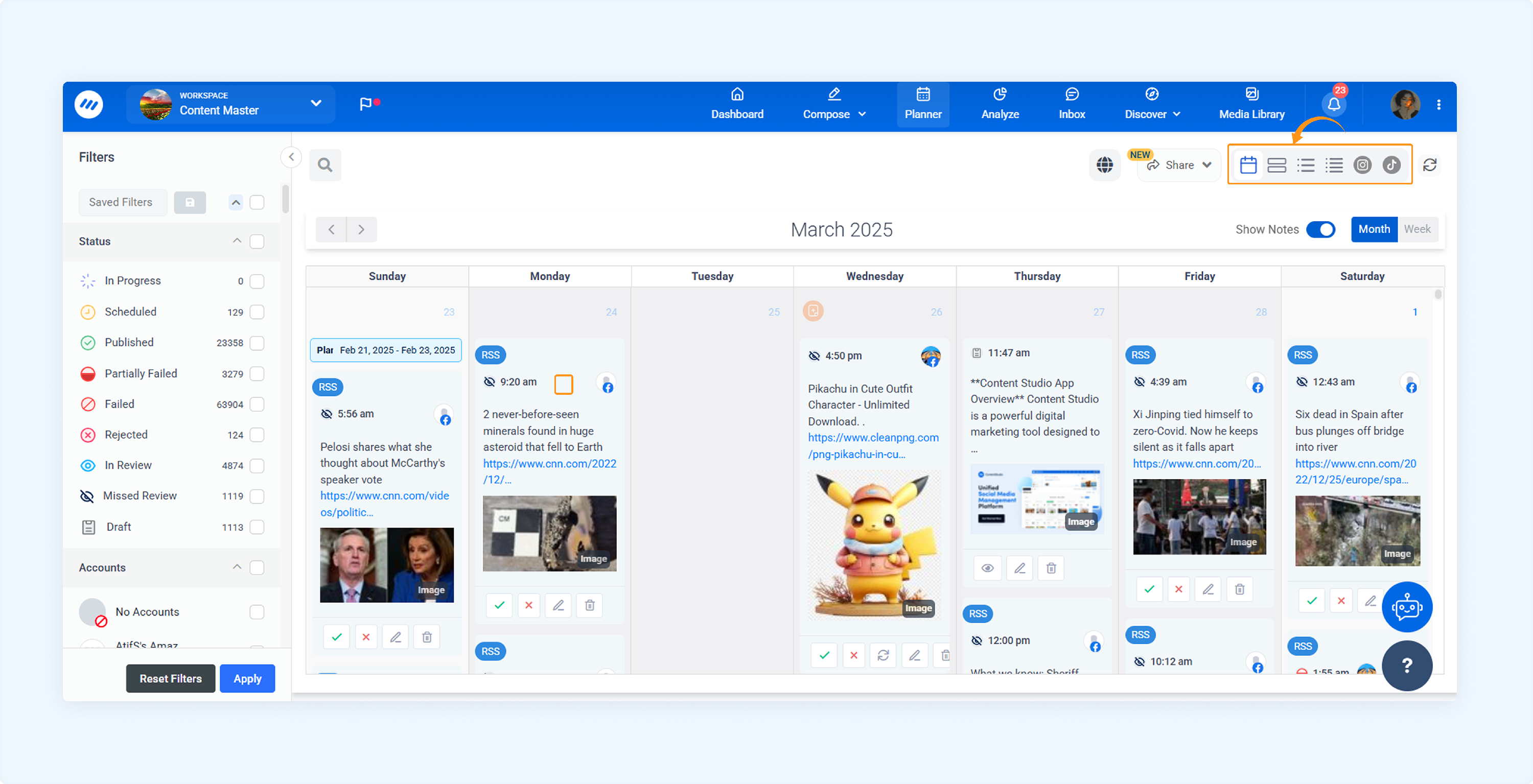The height and width of the screenshot is (784, 1533).
Task: Switch calendar to Week view
Action: [x=1417, y=229]
